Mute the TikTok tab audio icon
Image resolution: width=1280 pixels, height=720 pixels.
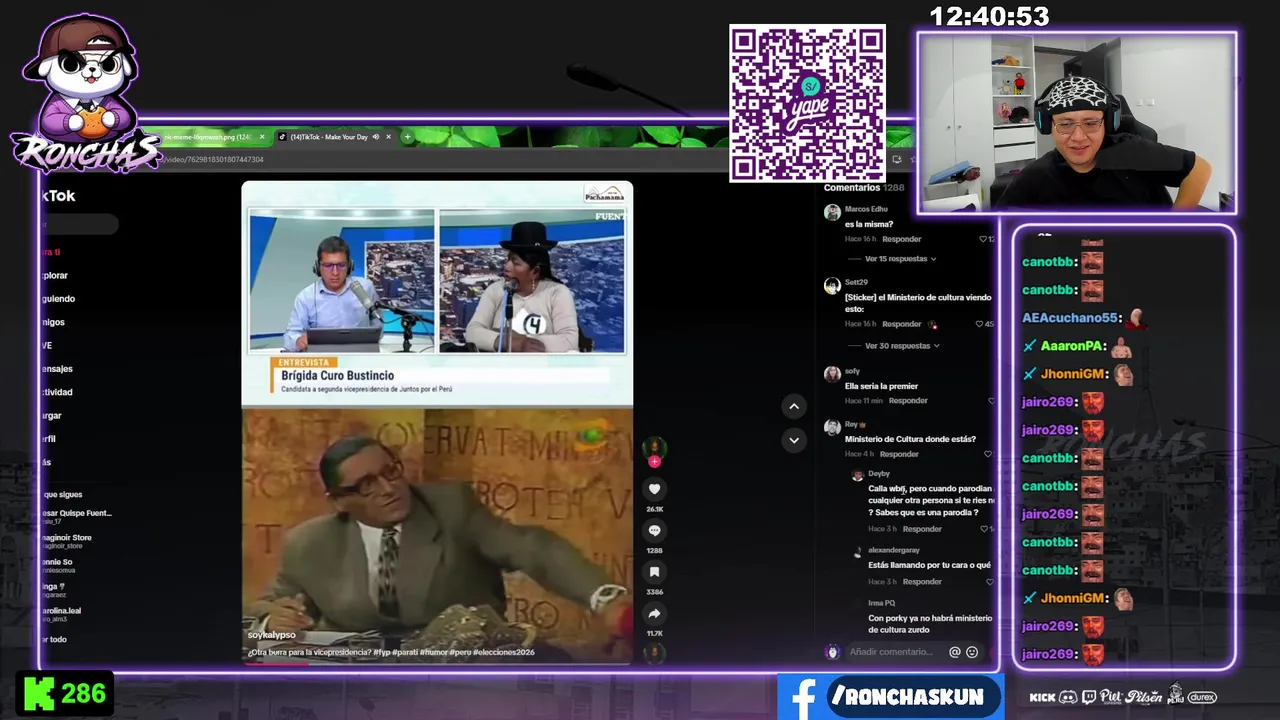376,137
